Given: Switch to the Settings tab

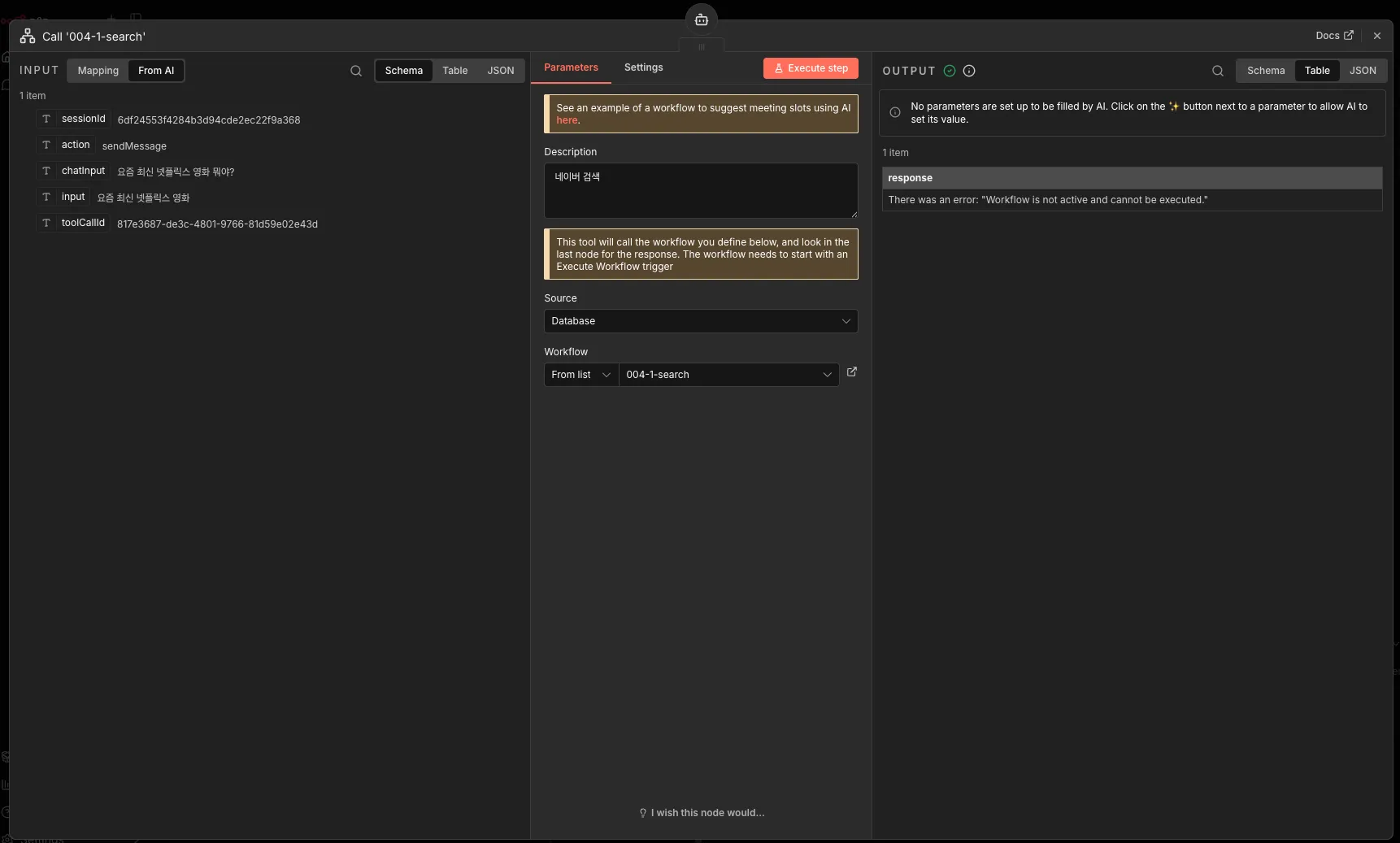Looking at the screenshot, I should 644,67.
